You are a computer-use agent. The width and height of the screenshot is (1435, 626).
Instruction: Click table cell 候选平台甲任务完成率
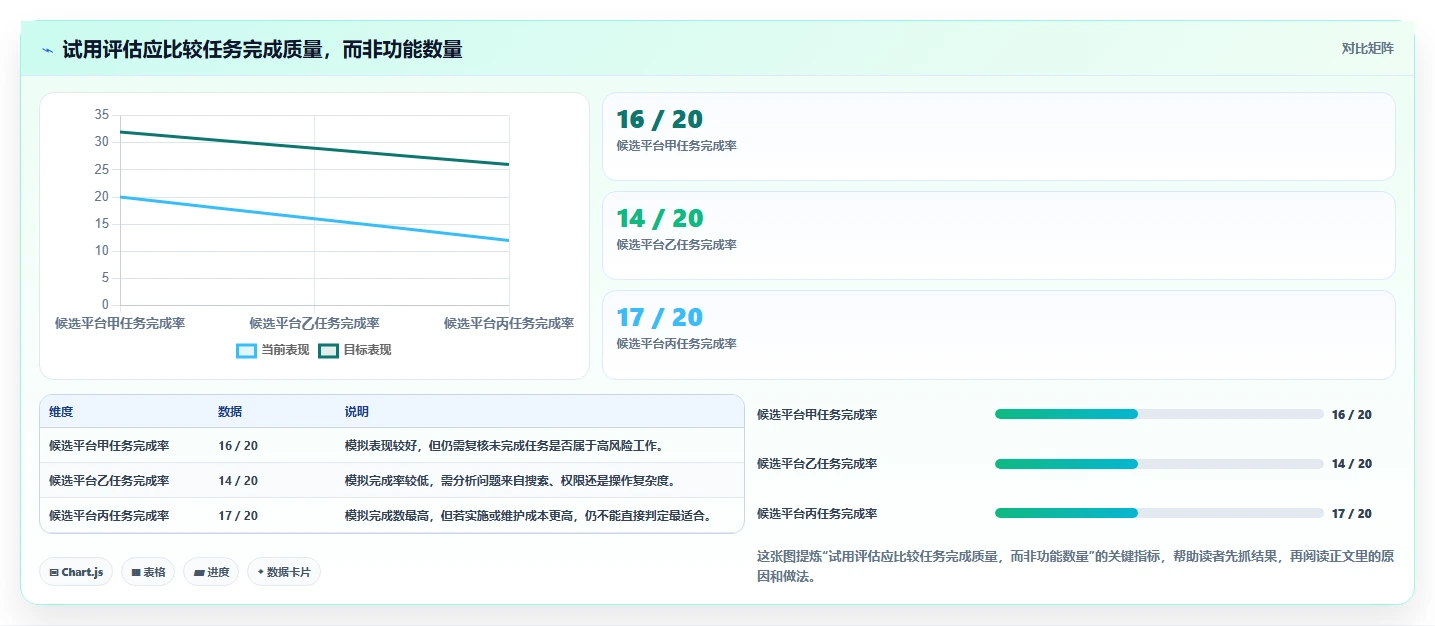click(109, 446)
